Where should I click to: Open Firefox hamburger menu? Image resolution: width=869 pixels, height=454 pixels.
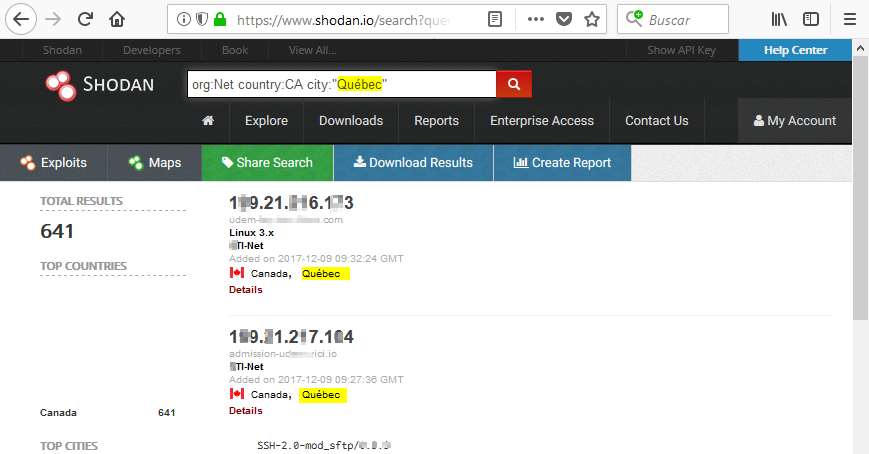[x=850, y=19]
